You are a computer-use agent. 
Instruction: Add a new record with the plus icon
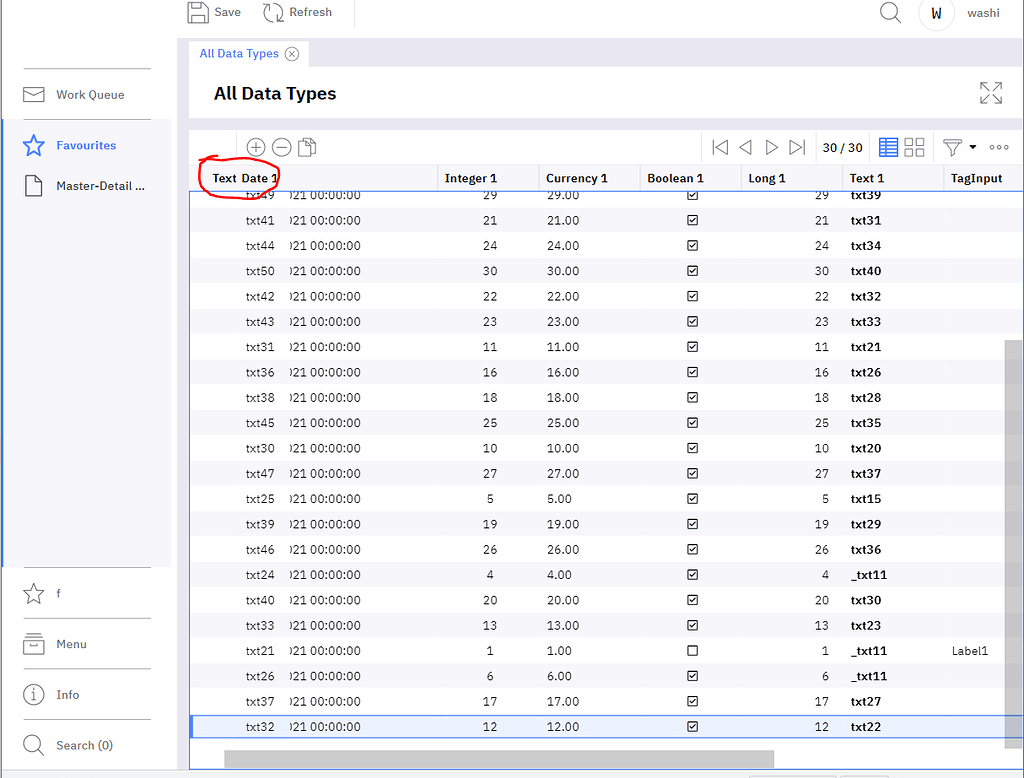pos(256,146)
